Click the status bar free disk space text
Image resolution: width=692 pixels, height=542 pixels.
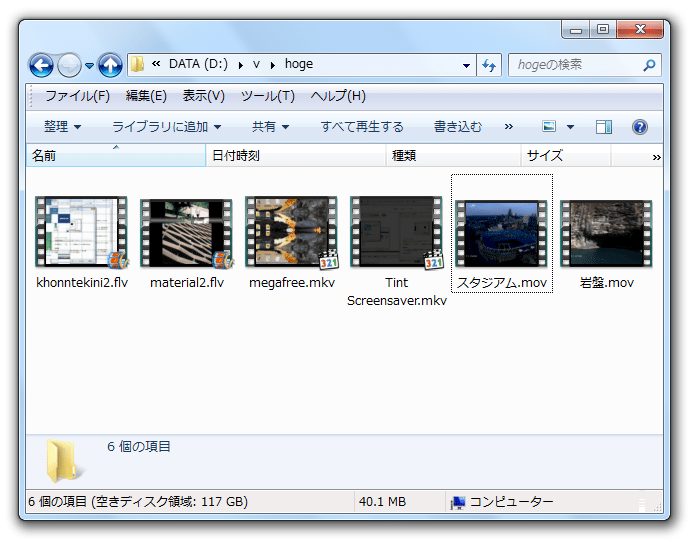click(x=138, y=502)
